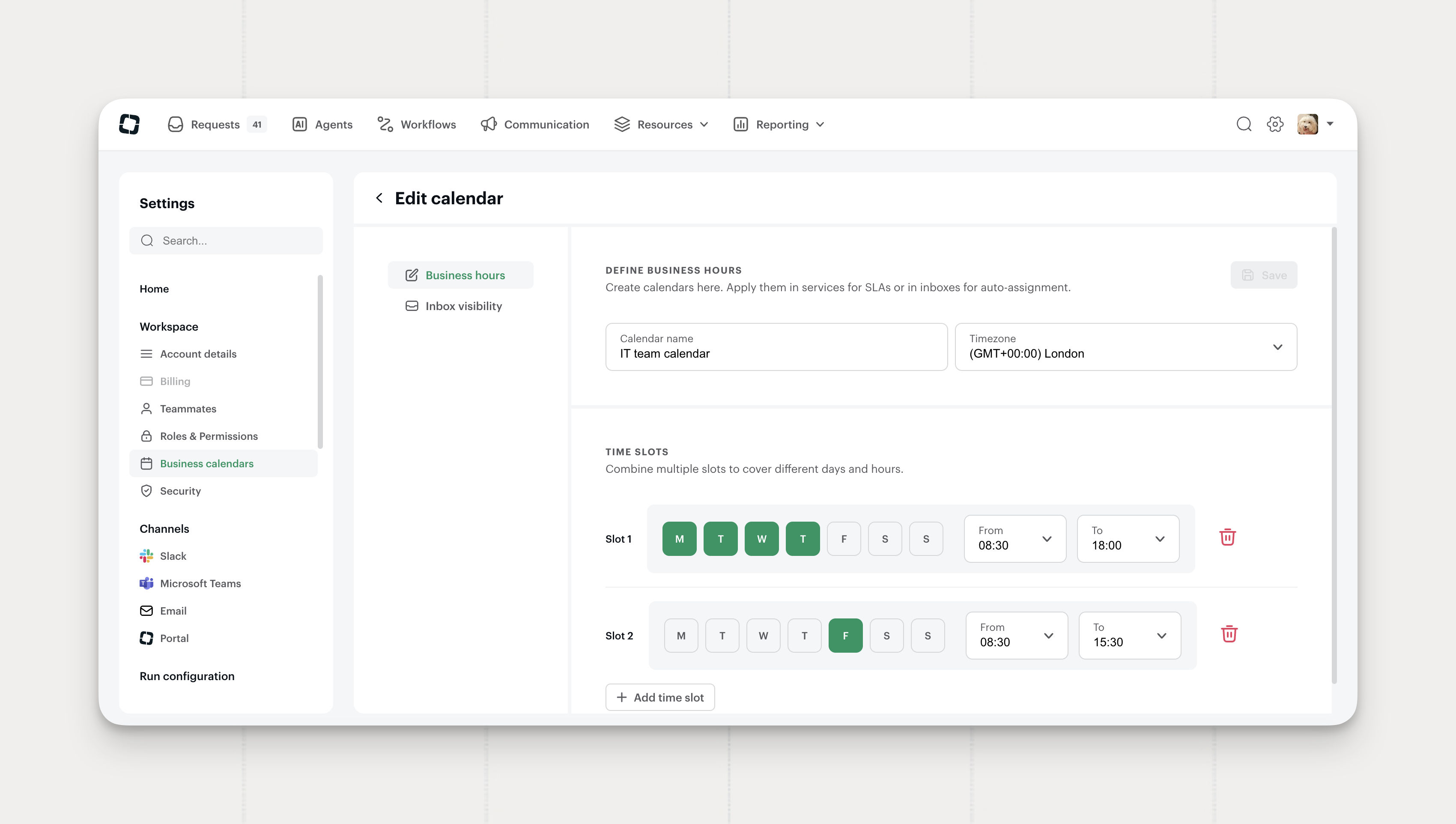The image size is (1456, 824).
Task: Open the top-right search magnifier icon
Action: (x=1243, y=125)
